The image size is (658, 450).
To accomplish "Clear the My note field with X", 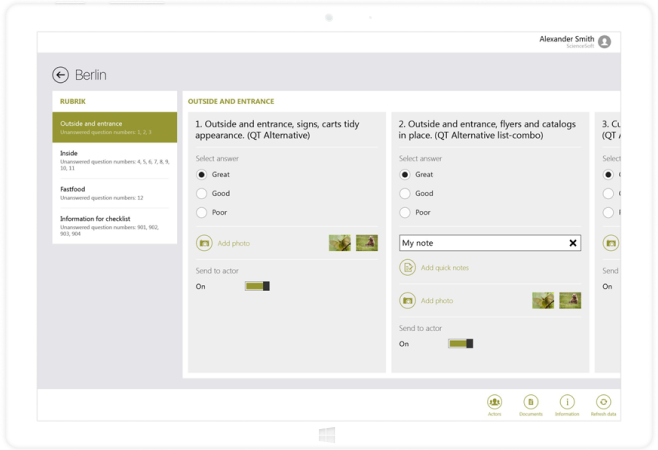I will 573,243.
